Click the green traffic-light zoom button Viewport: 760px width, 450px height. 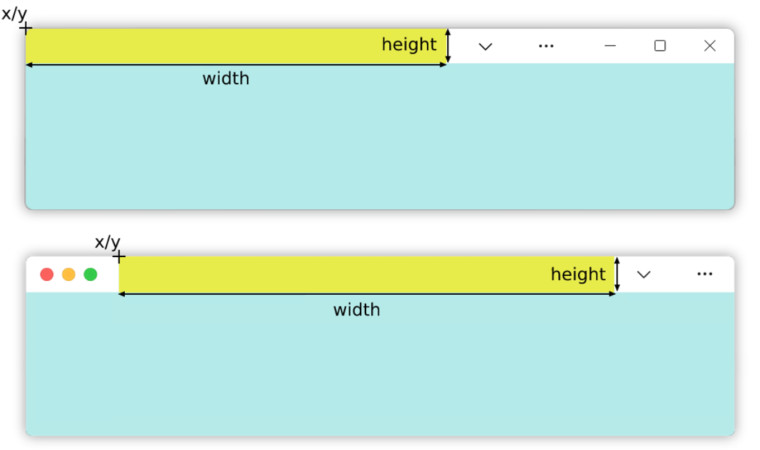pos(91,274)
